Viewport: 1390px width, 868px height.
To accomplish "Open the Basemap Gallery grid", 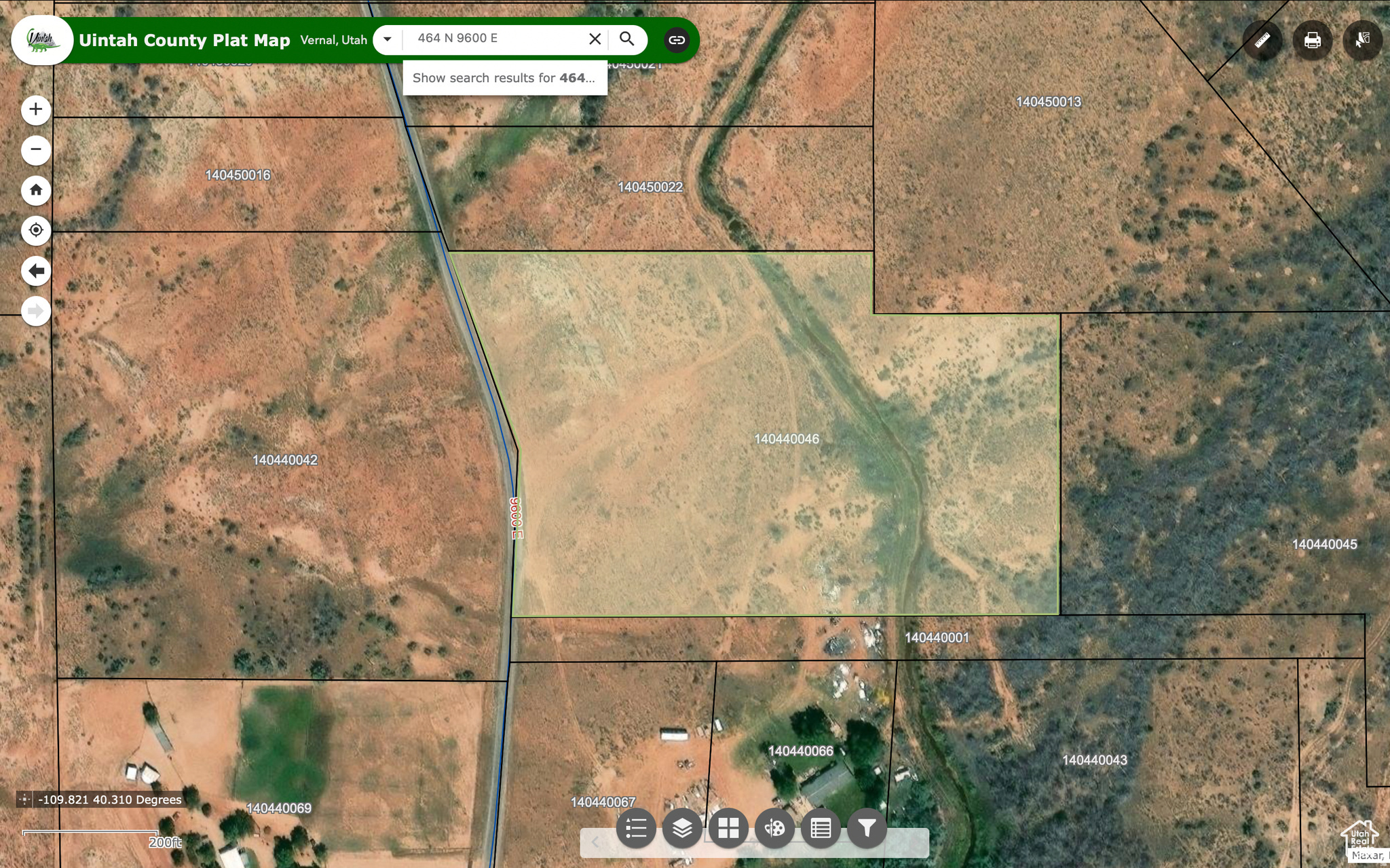I will point(728,827).
